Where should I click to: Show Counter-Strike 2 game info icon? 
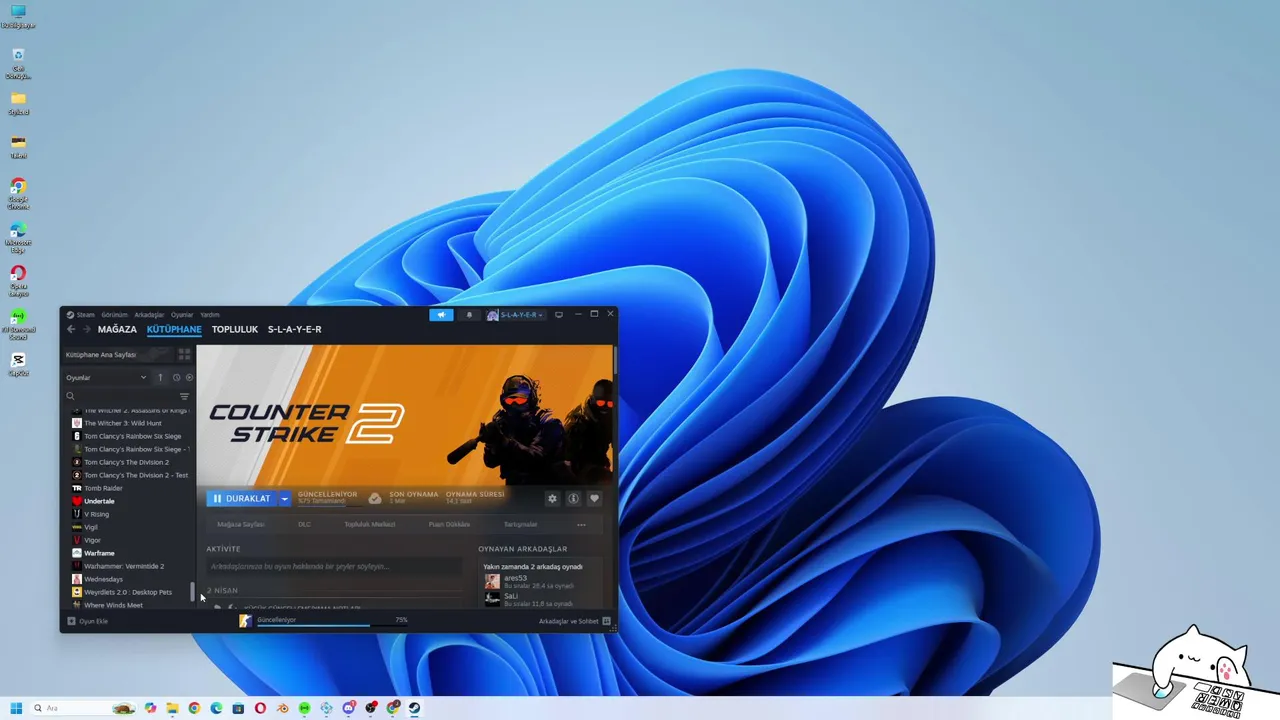pyautogui.click(x=573, y=498)
